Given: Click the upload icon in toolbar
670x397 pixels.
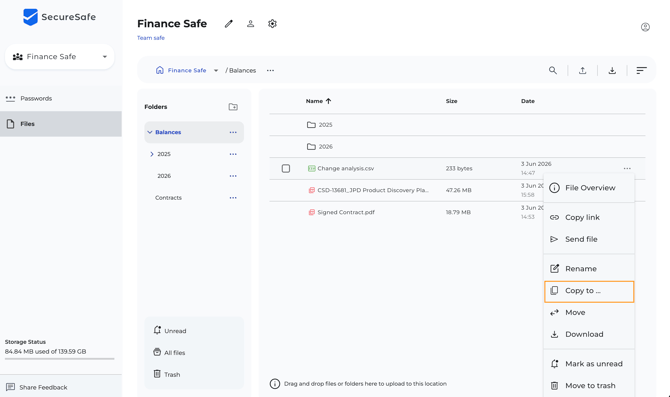Looking at the screenshot, I should 582,71.
